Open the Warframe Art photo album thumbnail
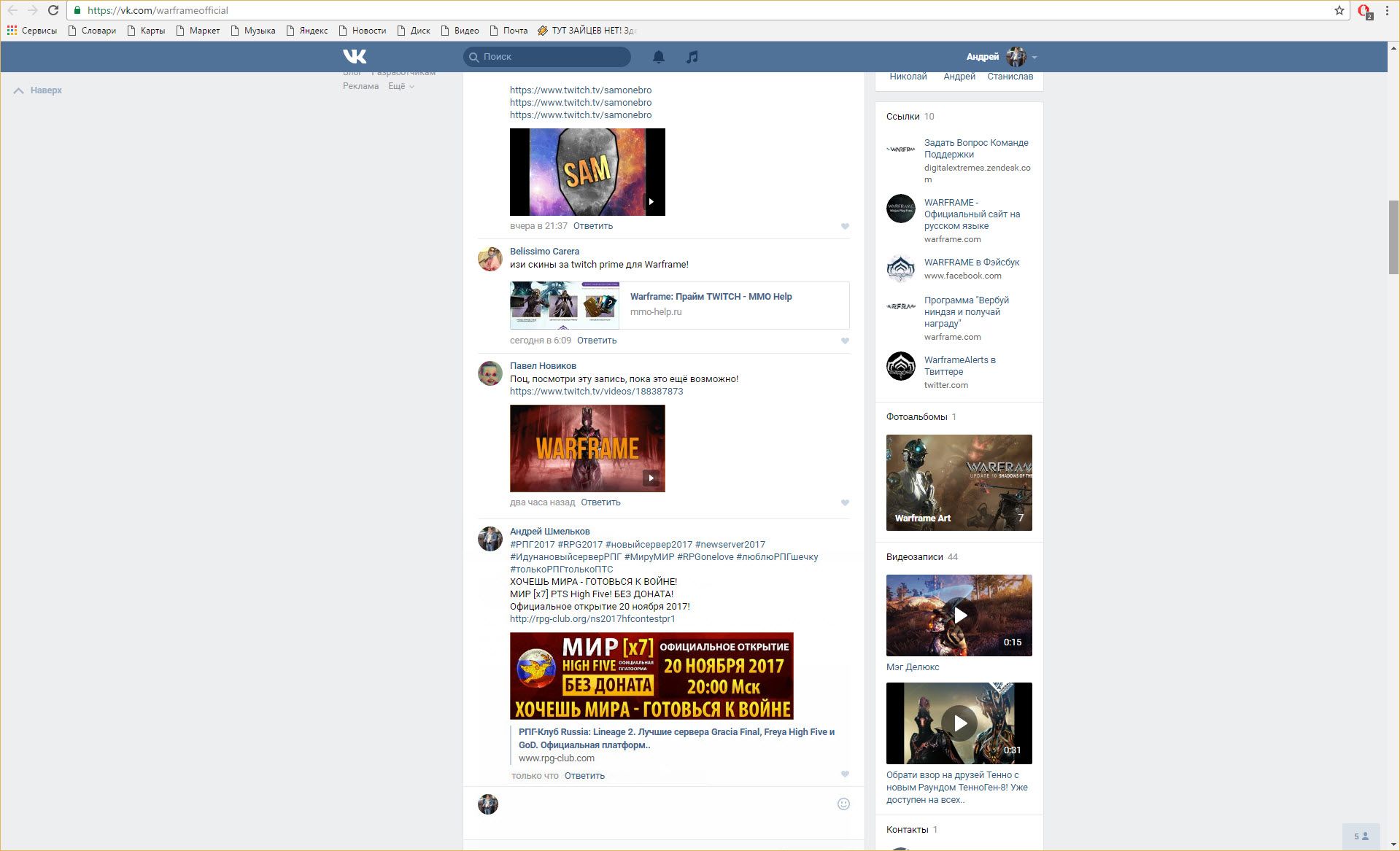 pyautogui.click(x=959, y=482)
